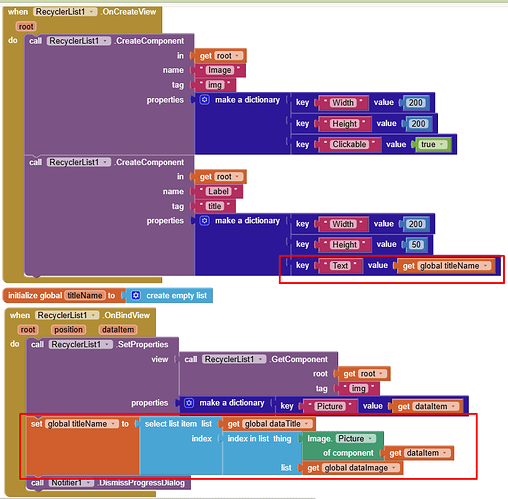Open RecyclerList1 dropdown in OnCreateView event header

(x=91, y=12)
